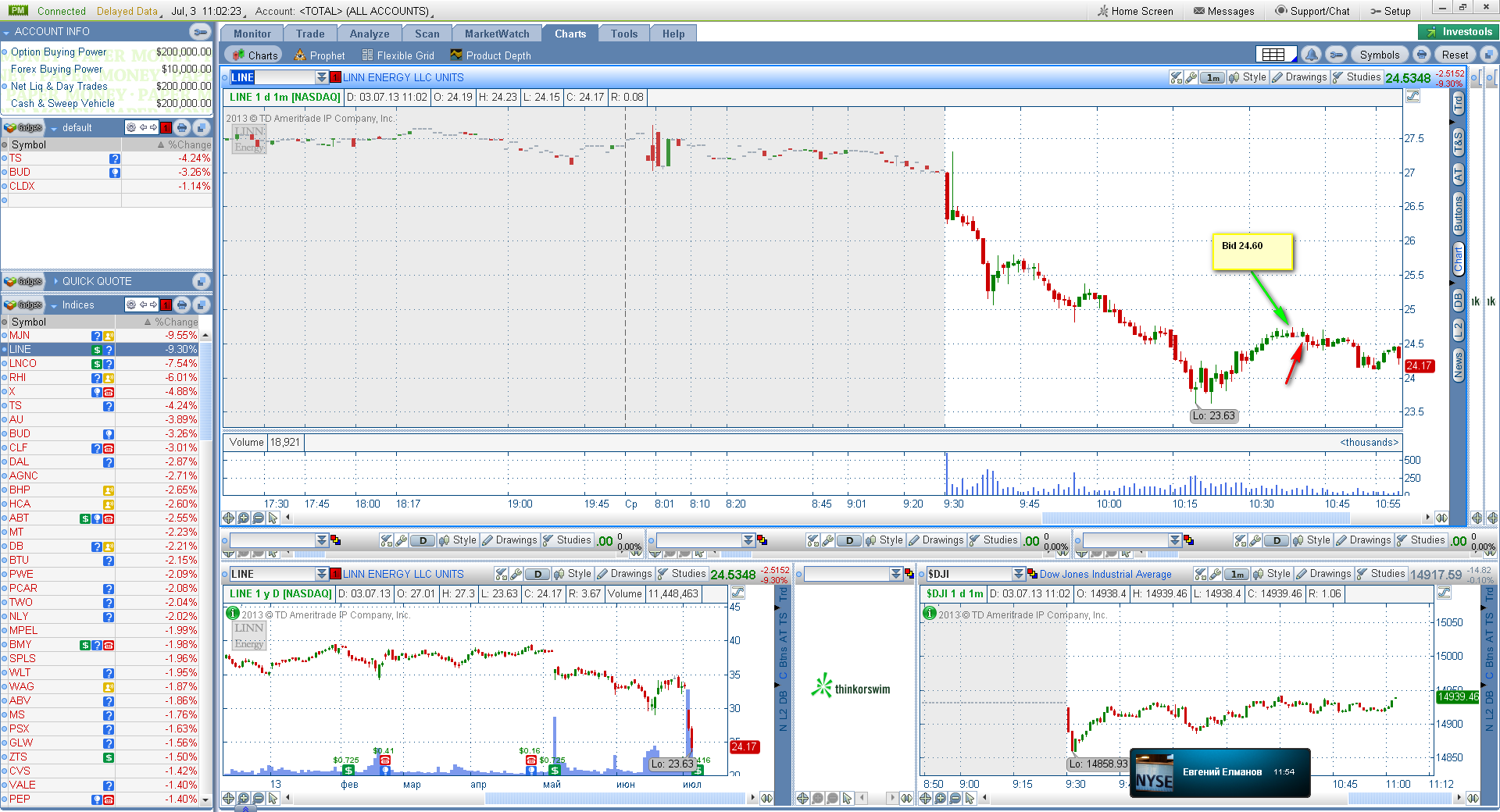Toggle the AT side panel tab
This screenshot has width=1500, height=812.
click(x=1458, y=175)
